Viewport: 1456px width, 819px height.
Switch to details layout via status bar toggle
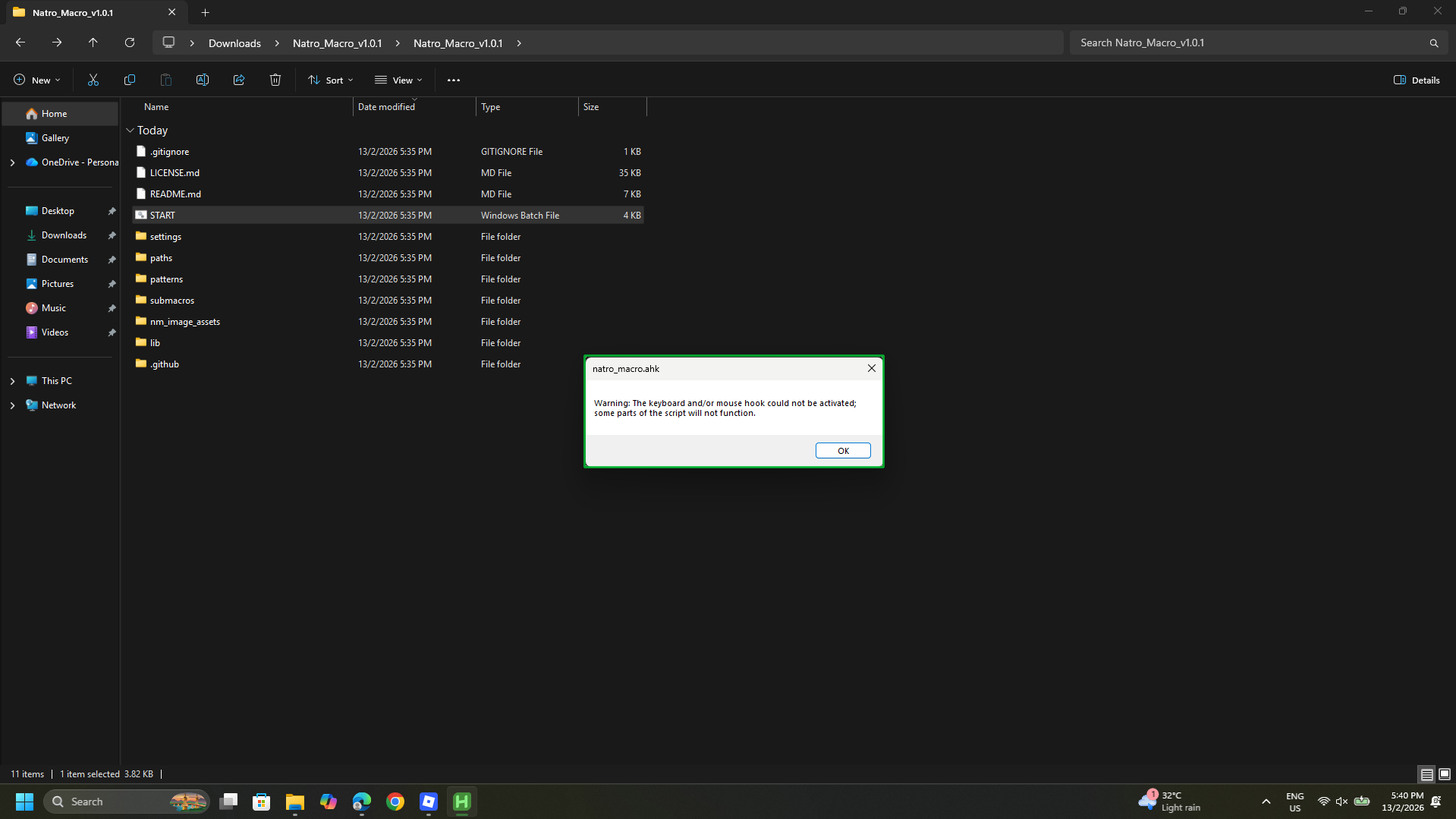(x=1426, y=773)
